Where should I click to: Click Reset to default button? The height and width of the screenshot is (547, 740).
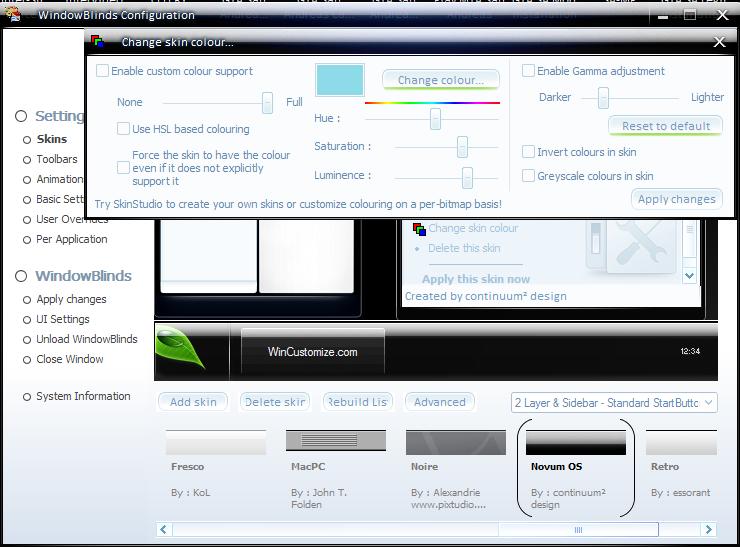pos(665,126)
